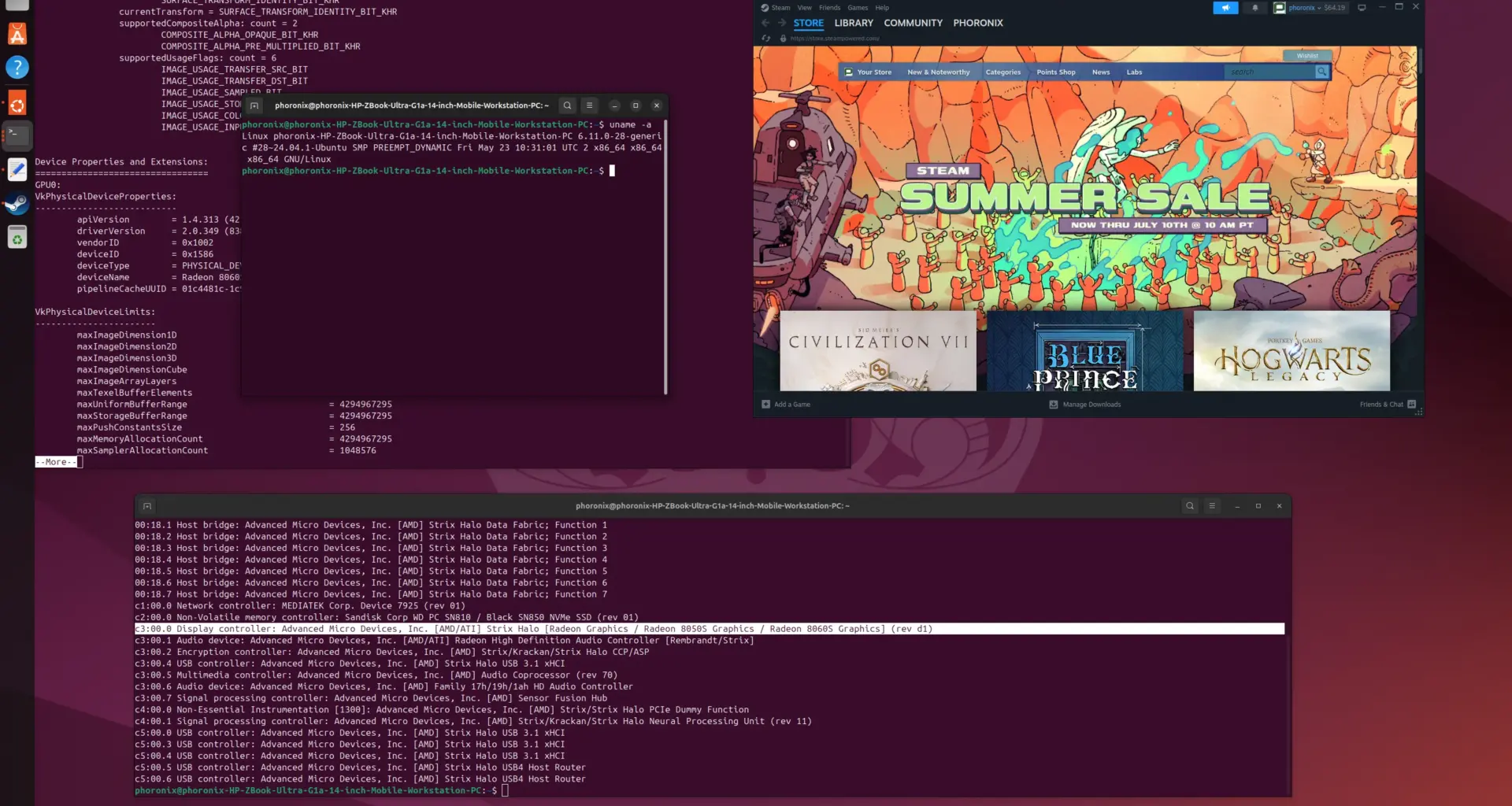This screenshot has width=1512, height=806.
Task: Minimize the lspci terminal window
Action: pyautogui.click(x=1237, y=506)
